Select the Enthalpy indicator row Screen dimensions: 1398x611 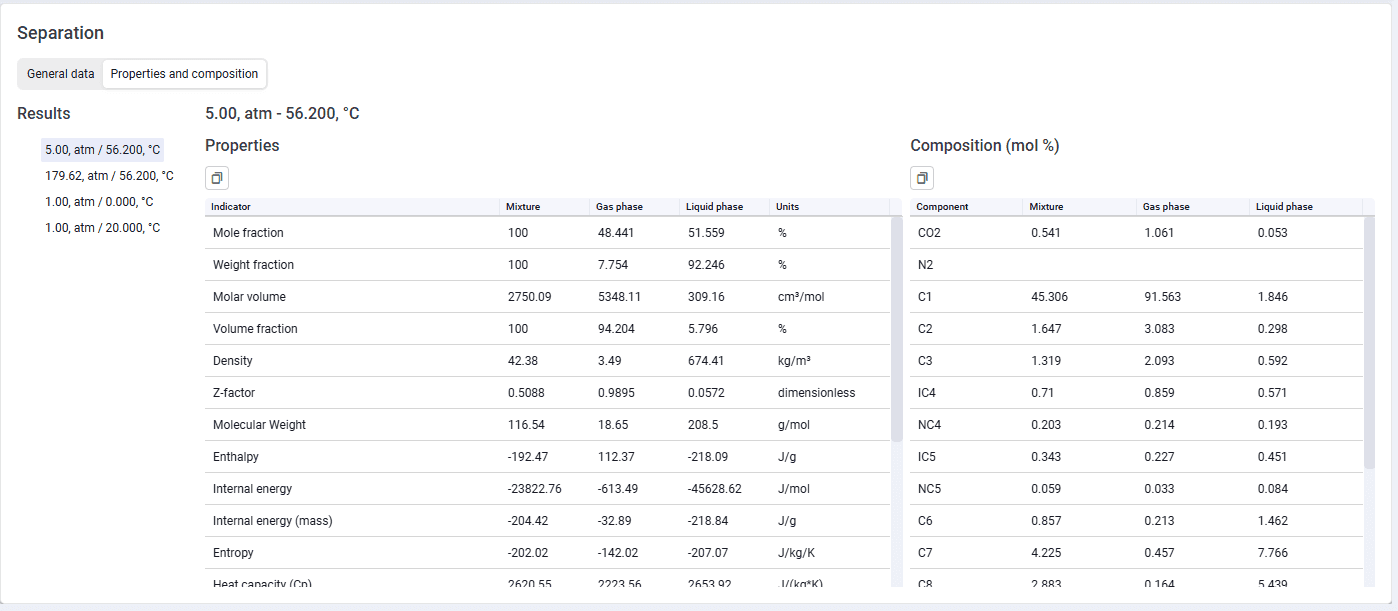tap(548, 457)
